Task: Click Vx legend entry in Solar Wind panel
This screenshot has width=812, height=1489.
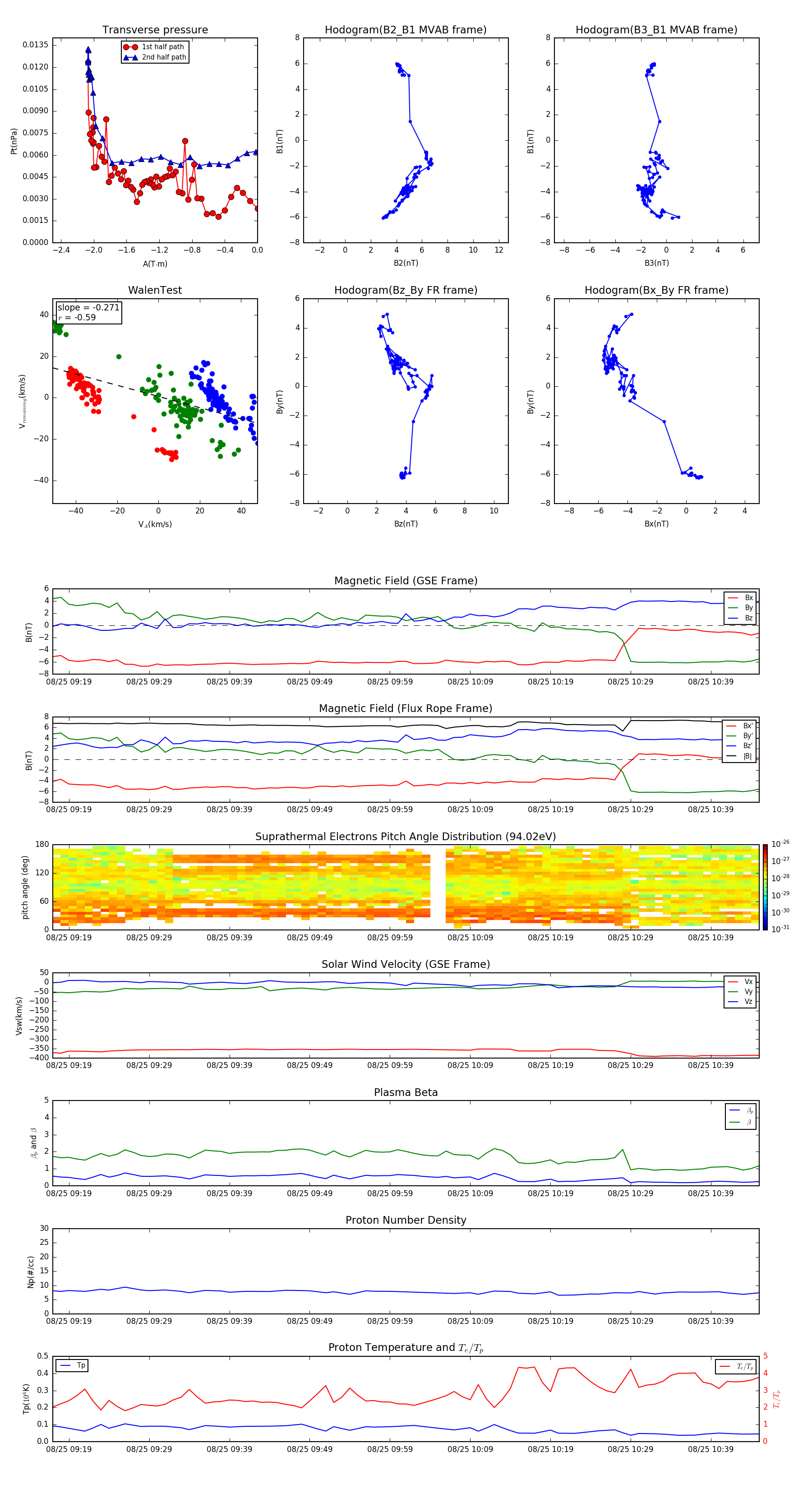Action: pos(740,981)
